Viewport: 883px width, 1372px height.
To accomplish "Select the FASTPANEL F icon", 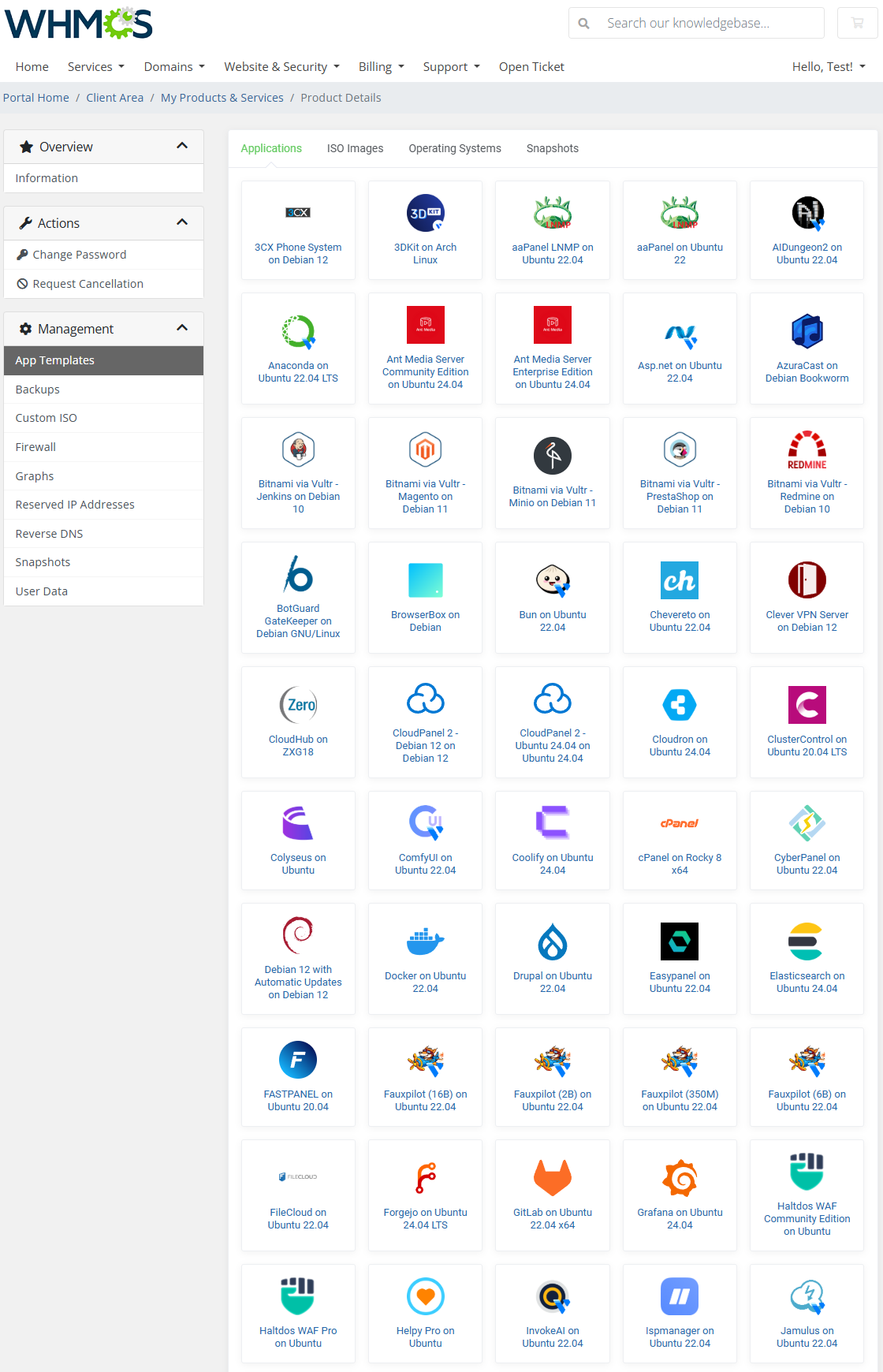I will [x=298, y=1060].
